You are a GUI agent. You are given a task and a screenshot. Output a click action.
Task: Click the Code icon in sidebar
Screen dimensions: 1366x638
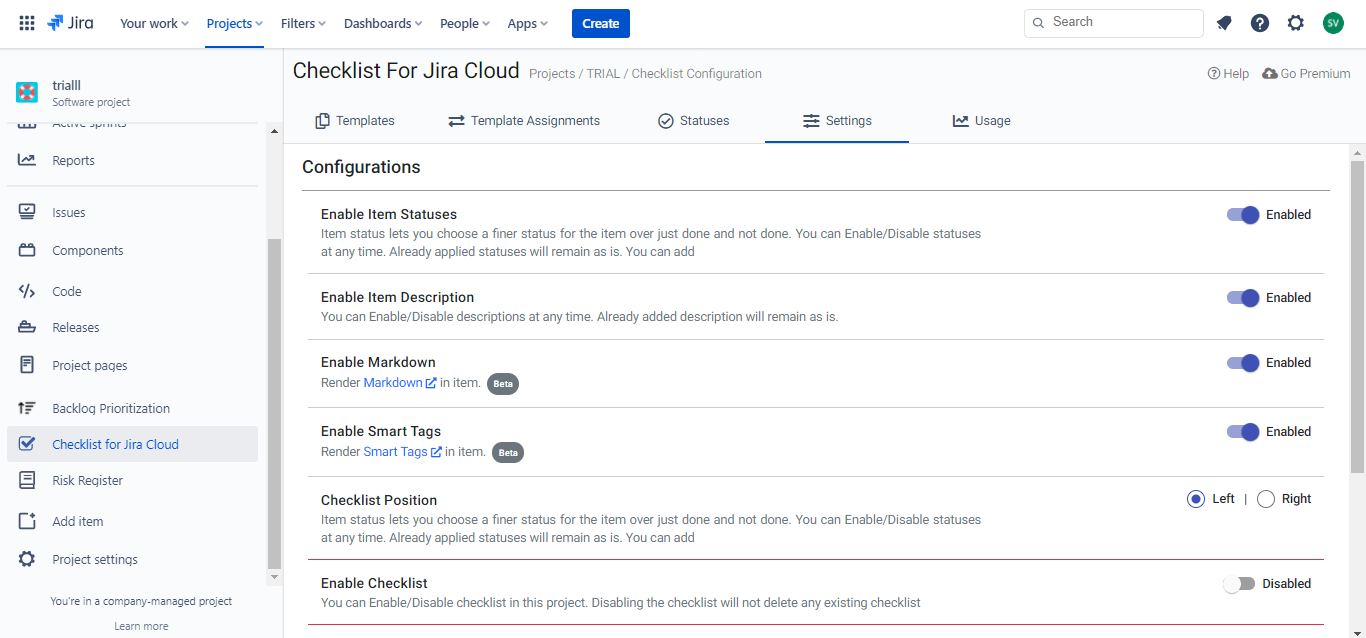pos(27,291)
